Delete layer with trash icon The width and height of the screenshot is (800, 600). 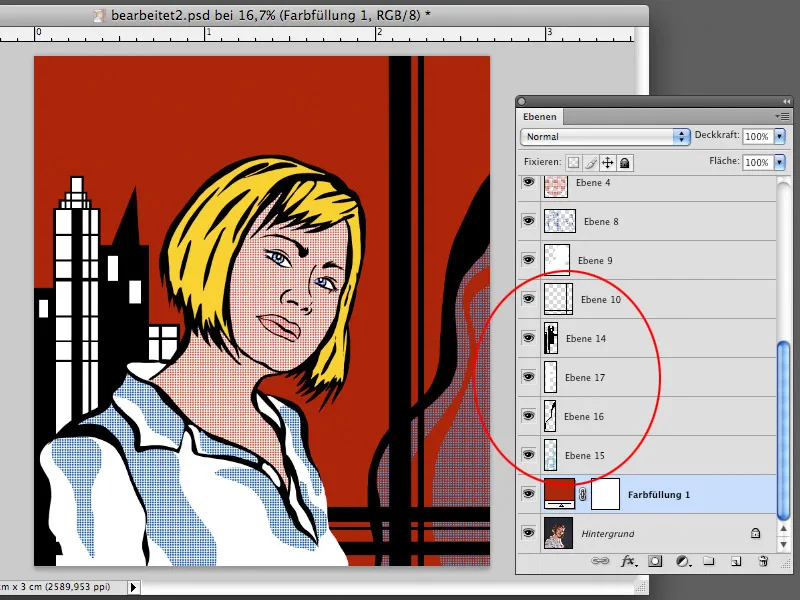pos(763,561)
